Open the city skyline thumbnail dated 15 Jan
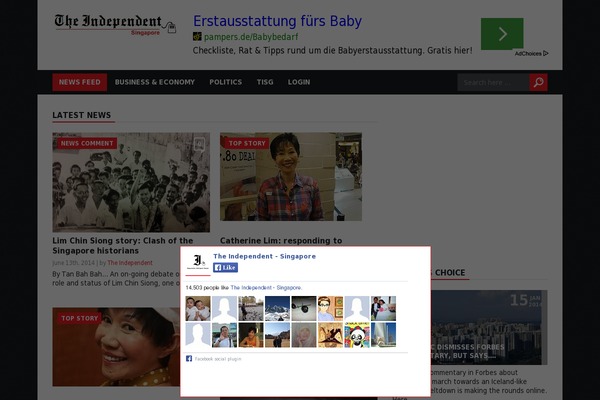Image resolution: width=600 pixels, height=400 pixels. pos(489,327)
